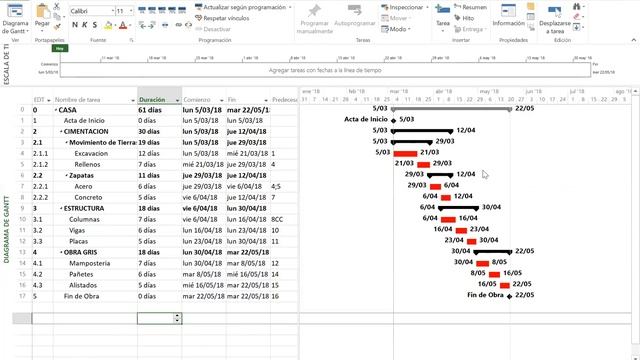Toggle underline with the S button
This screenshot has height=360, width=640.
[95, 25]
